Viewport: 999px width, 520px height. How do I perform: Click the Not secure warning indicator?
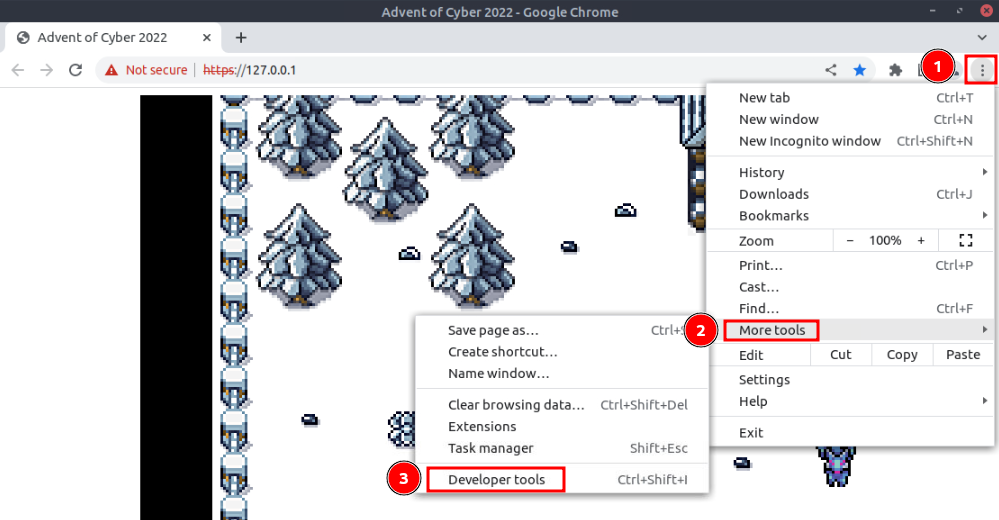click(145, 70)
